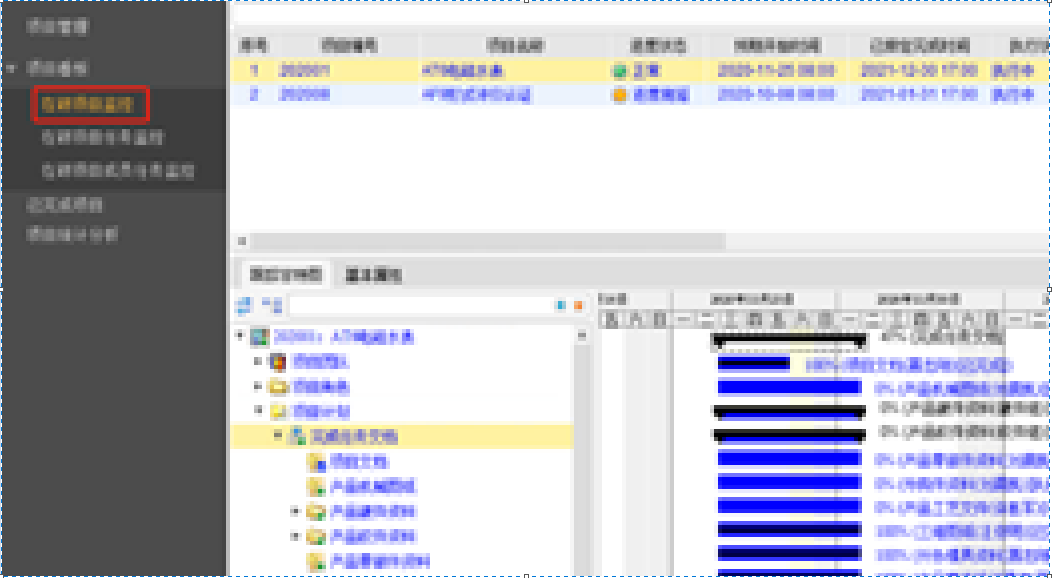1052x578 pixels.
Task: Collapse the root project tree node
Action: [x=240, y=337]
